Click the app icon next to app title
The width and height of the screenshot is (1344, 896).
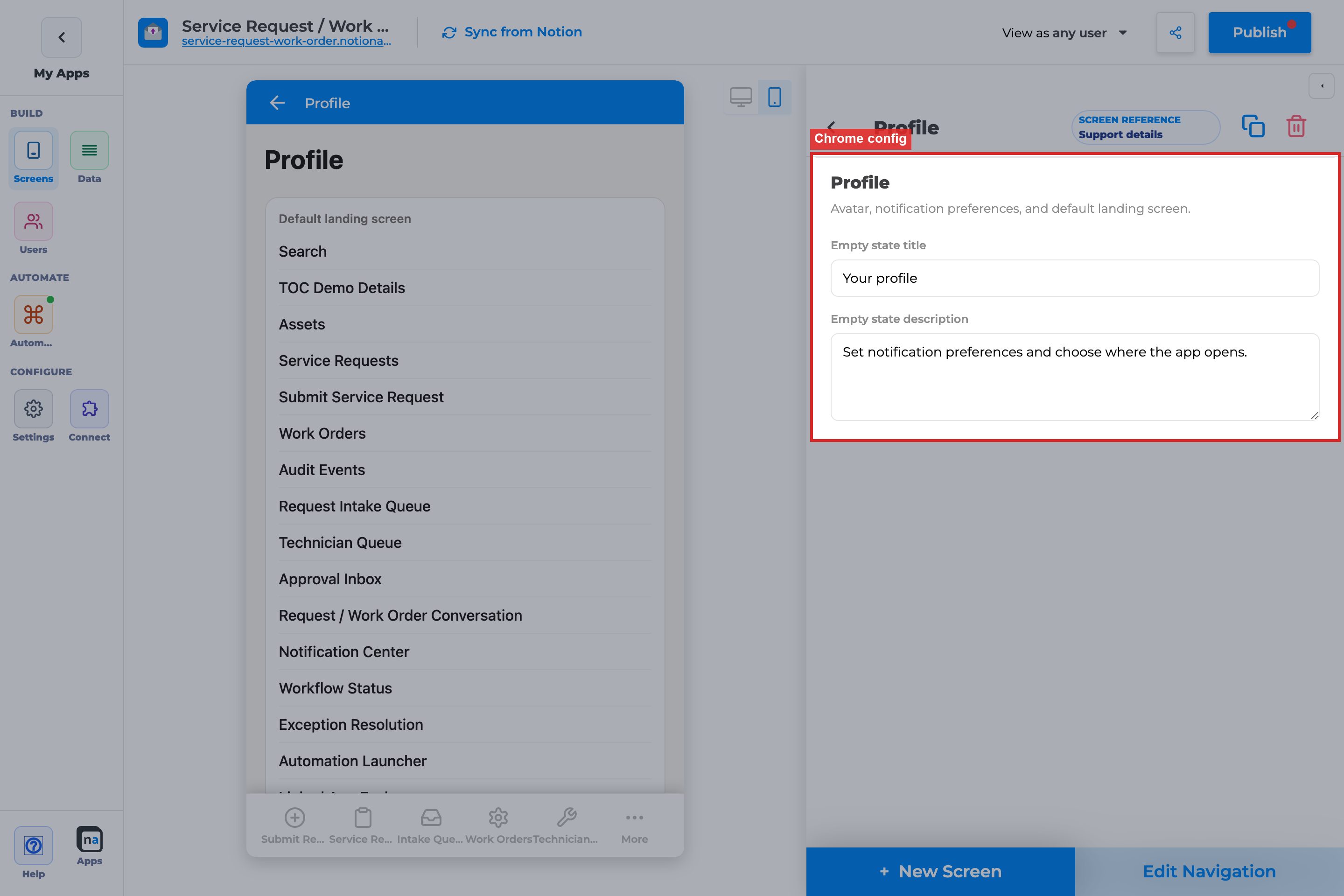pyautogui.click(x=153, y=33)
